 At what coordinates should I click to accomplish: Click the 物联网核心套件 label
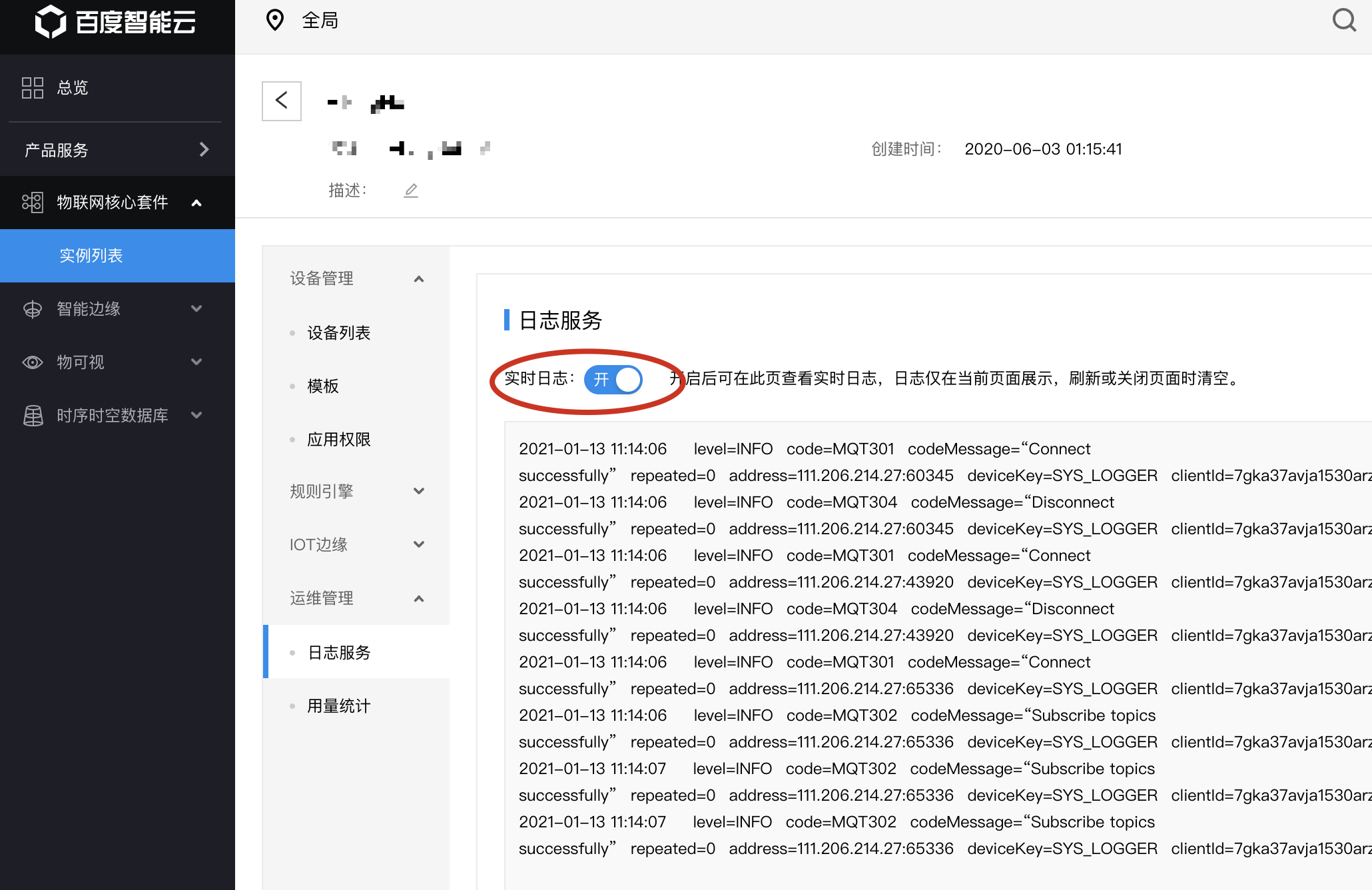(x=112, y=202)
